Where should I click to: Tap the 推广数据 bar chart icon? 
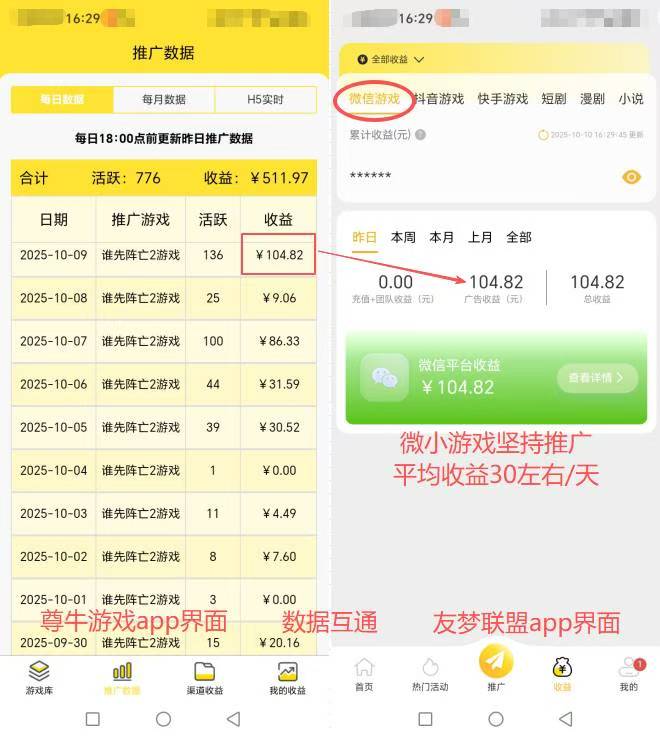click(122, 671)
